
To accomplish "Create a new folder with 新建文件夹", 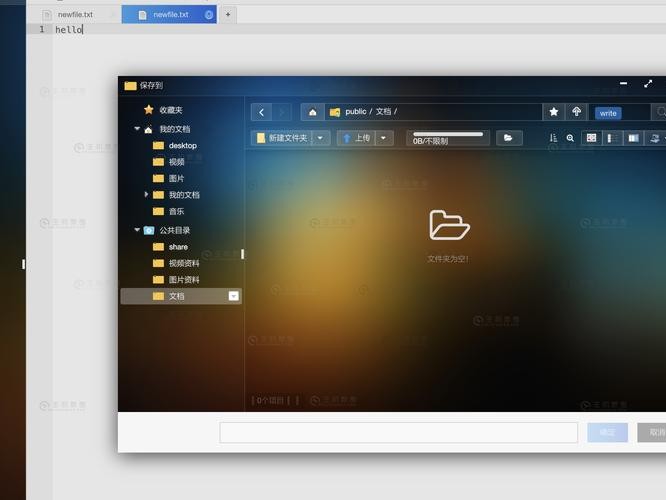I will [x=282, y=138].
